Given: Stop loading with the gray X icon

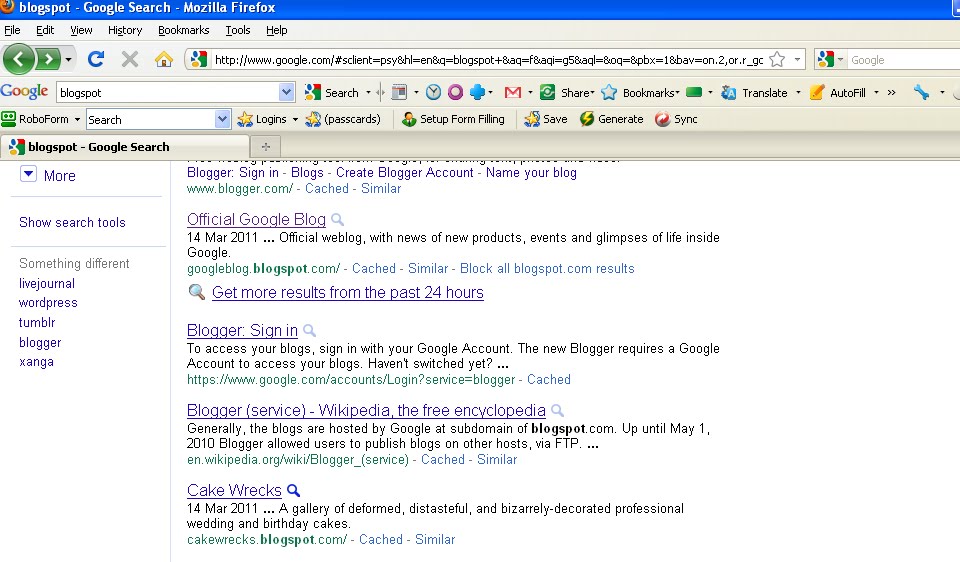Looking at the screenshot, I should [130, 59].
